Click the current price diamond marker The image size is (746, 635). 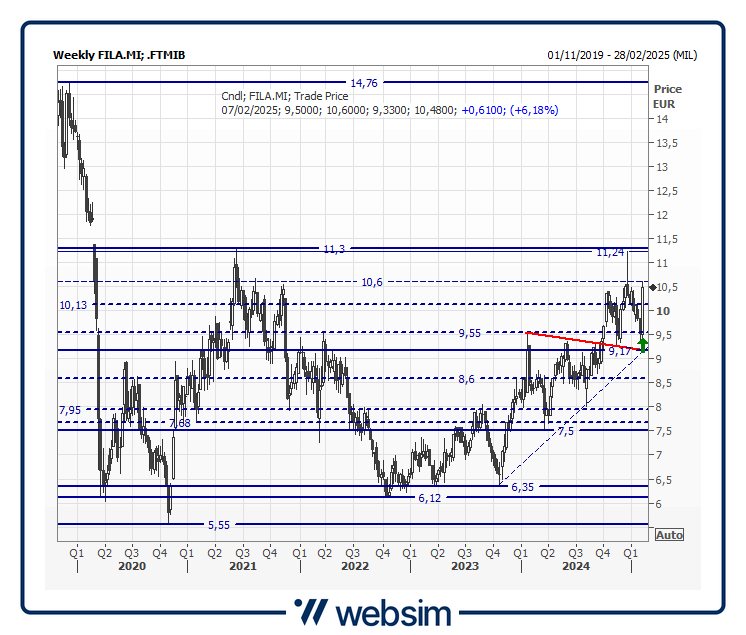[x=652, y=288]
